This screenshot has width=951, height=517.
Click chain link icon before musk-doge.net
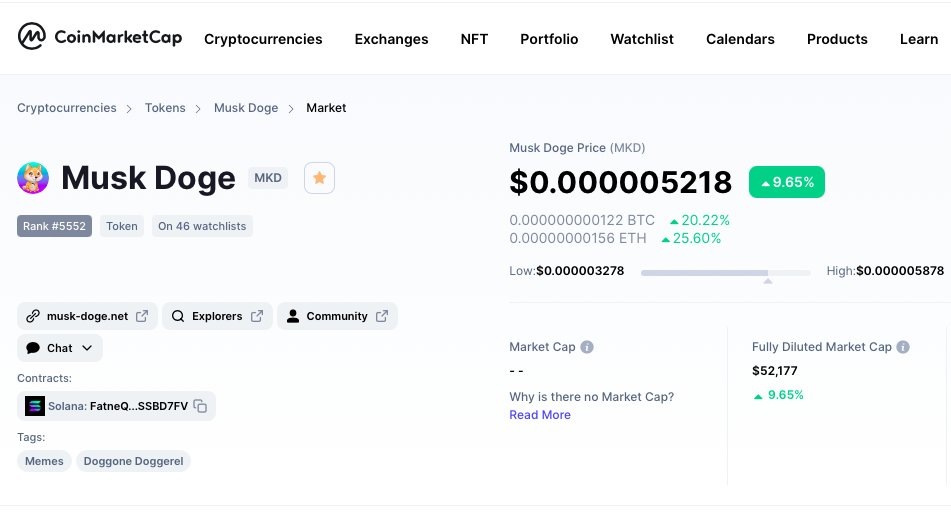(33, 316)
